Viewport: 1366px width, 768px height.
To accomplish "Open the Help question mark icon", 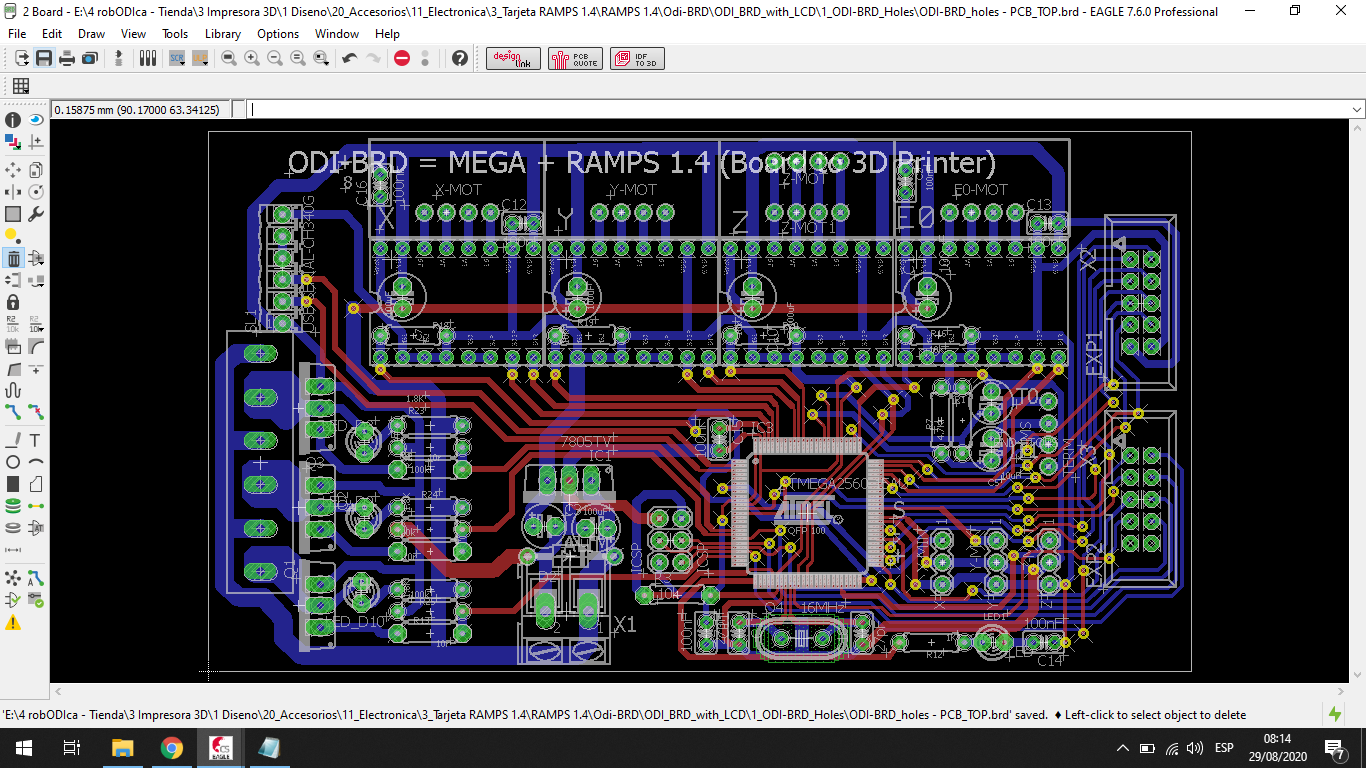I will pos(460,59).
